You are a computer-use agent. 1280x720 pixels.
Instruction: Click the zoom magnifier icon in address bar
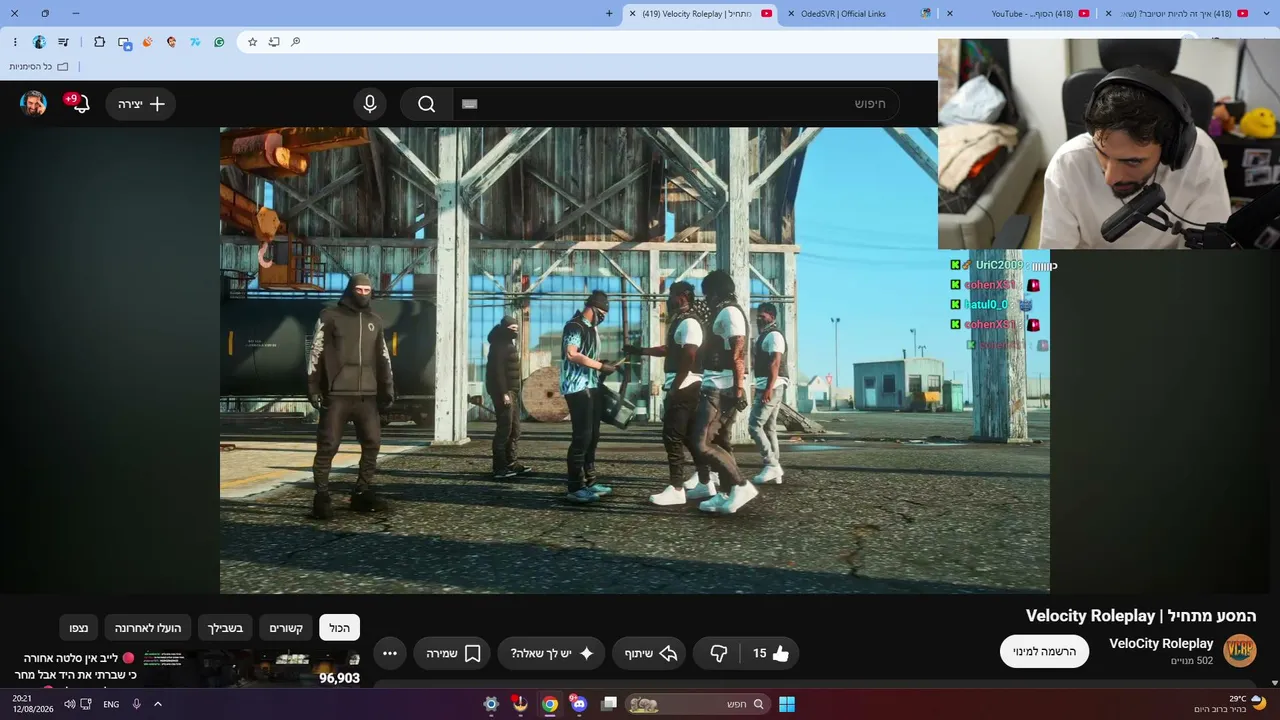(295, 42)
